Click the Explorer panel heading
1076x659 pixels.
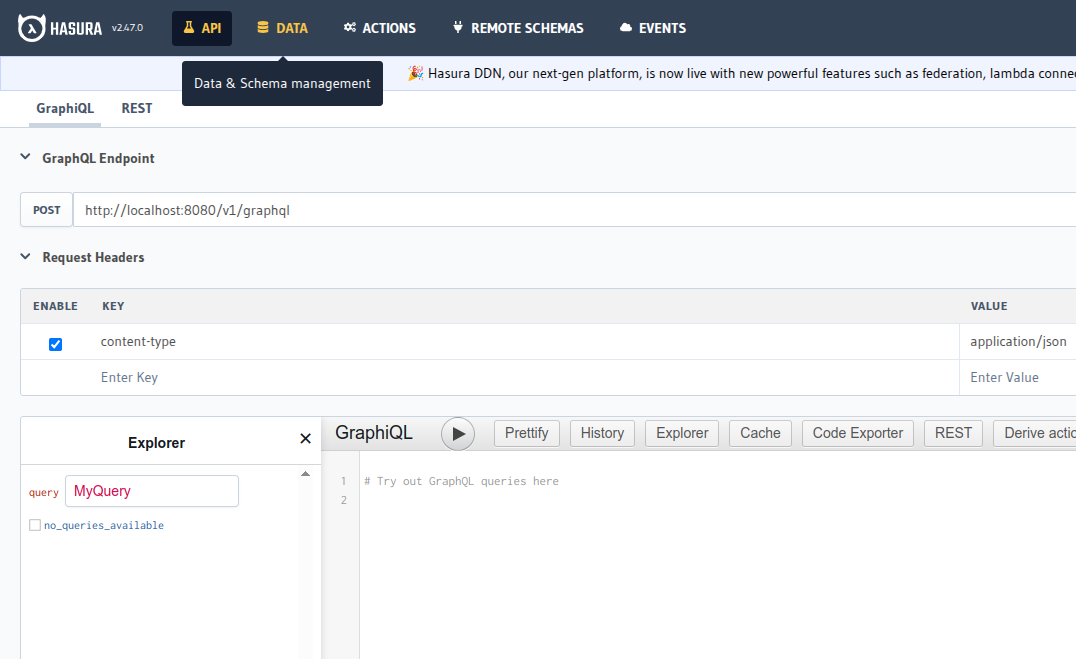pos(156,443)
